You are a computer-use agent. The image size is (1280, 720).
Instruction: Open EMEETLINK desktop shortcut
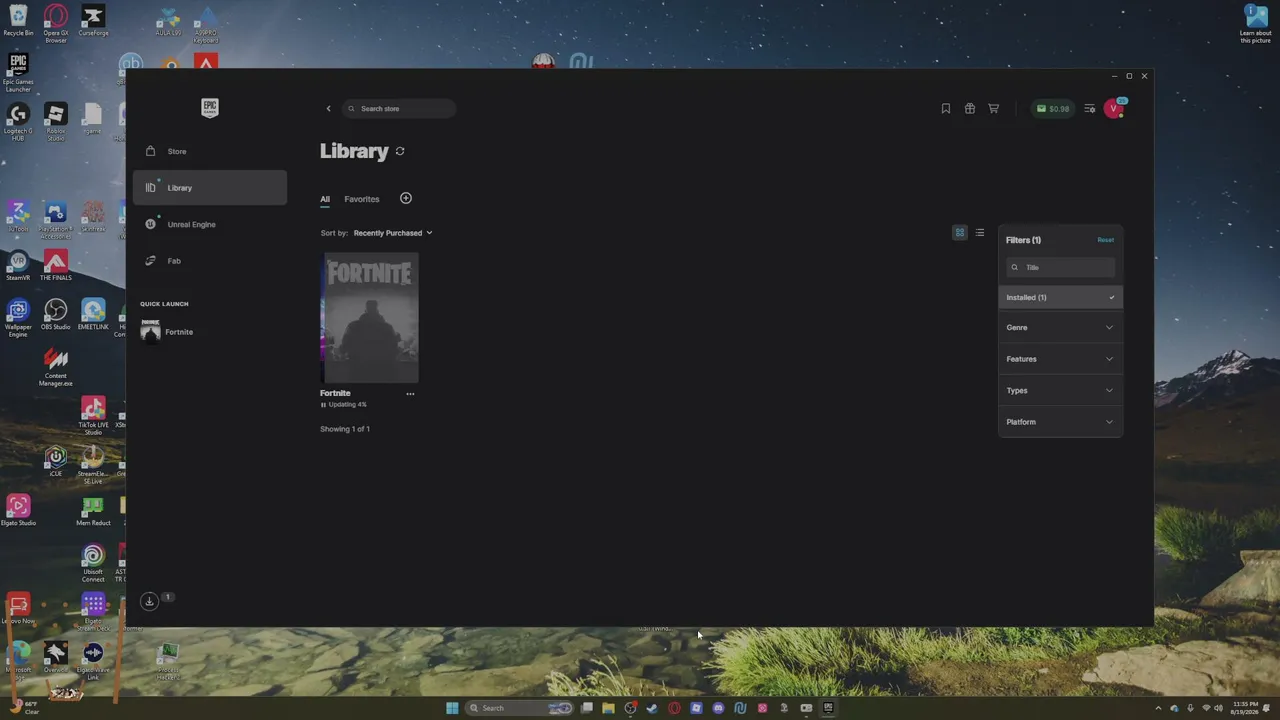[93, 314]
